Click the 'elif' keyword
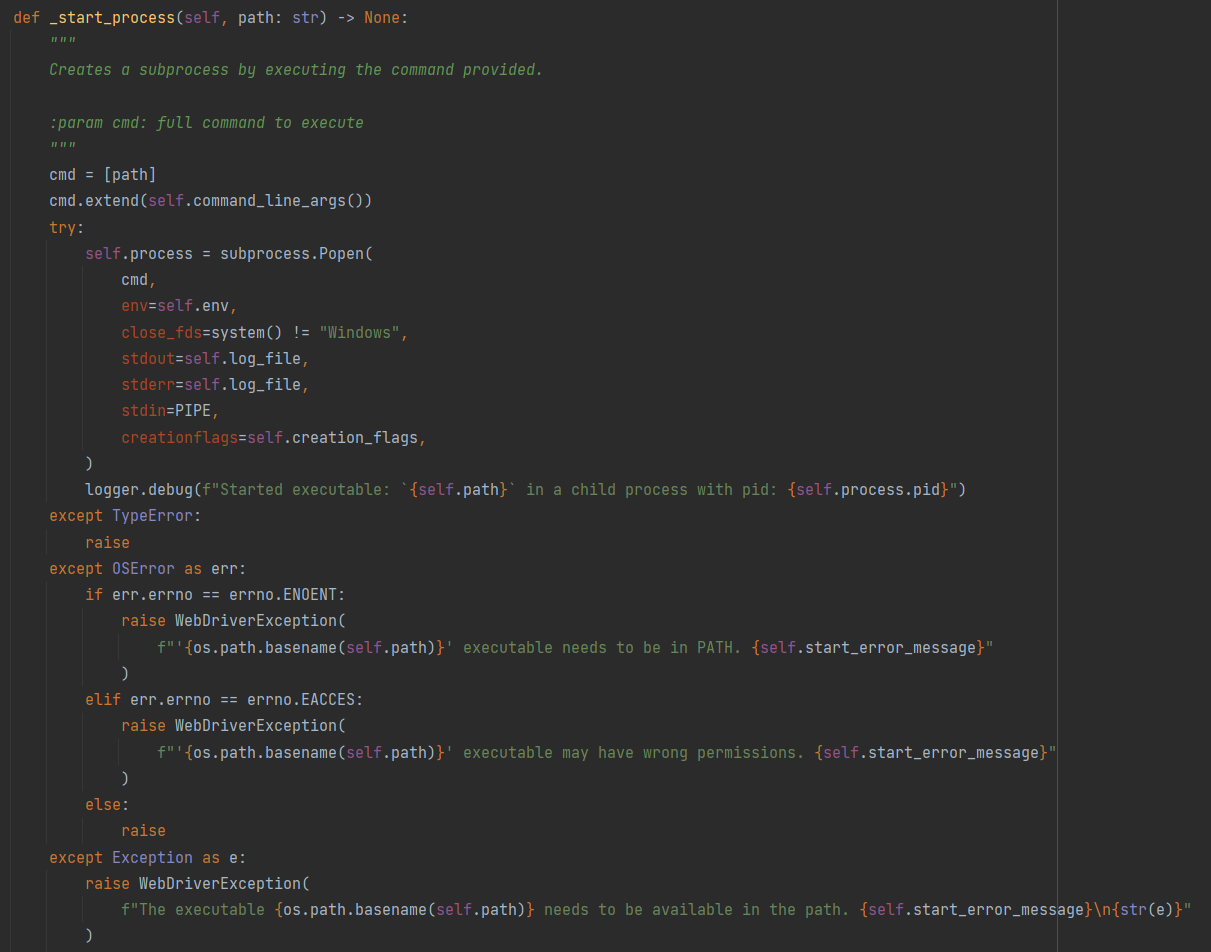Viewport: 1211px width, 952px height. coord(103,699)
